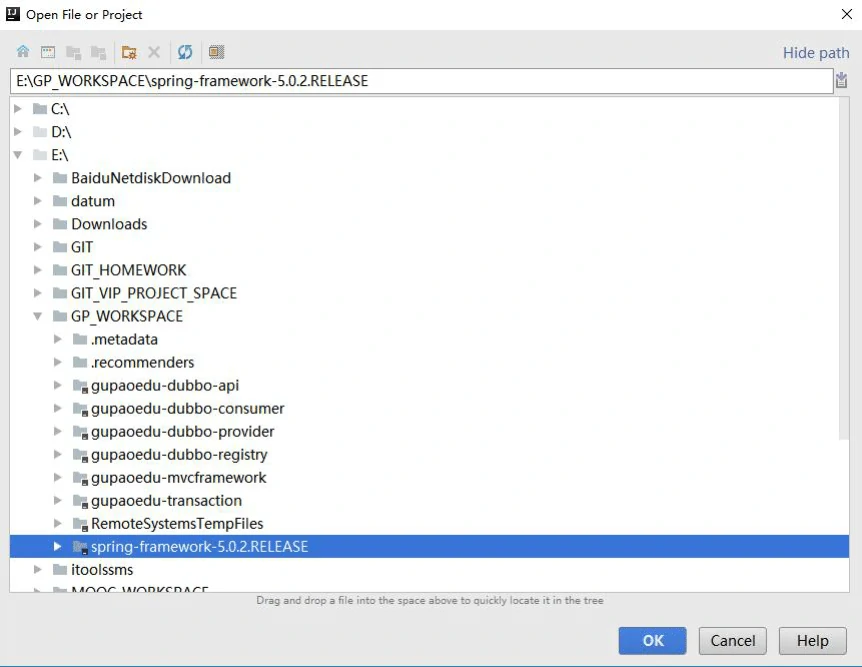This screenshot has width=862, height=667.
Task: Open path history icon beside path field
Action: 841,81
